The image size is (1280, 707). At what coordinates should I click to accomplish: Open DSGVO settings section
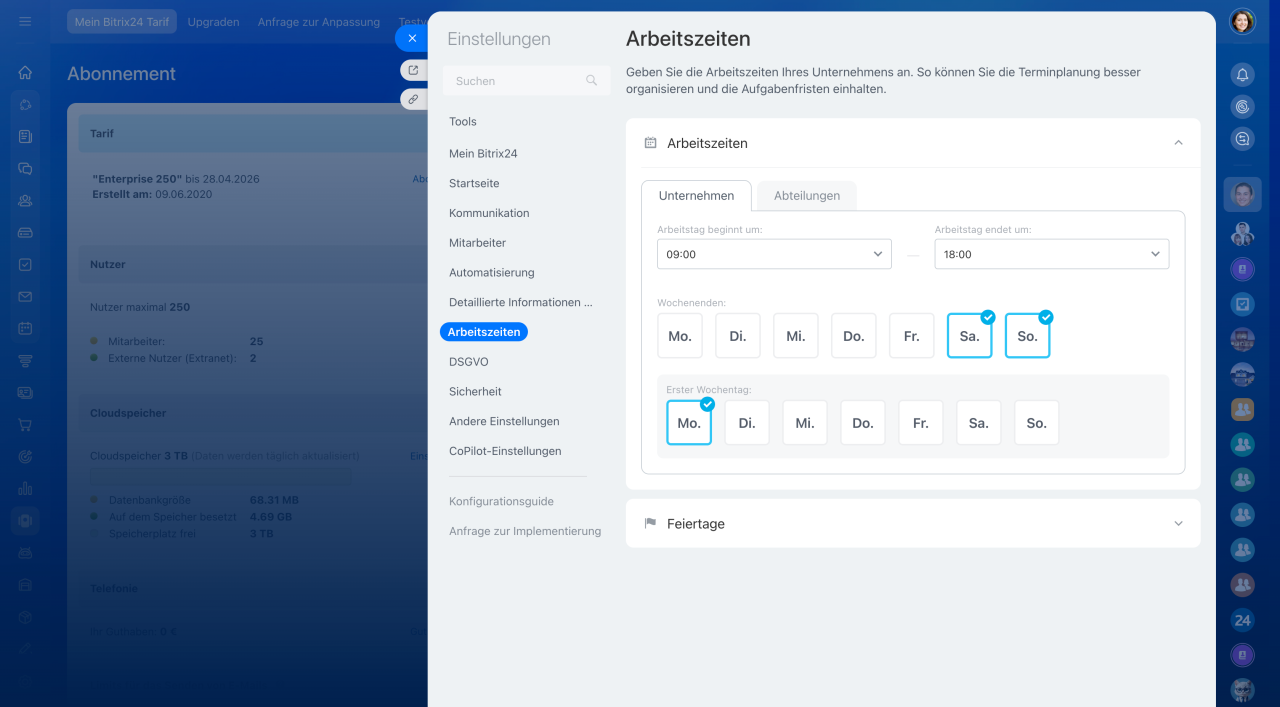tap(469, 362)
